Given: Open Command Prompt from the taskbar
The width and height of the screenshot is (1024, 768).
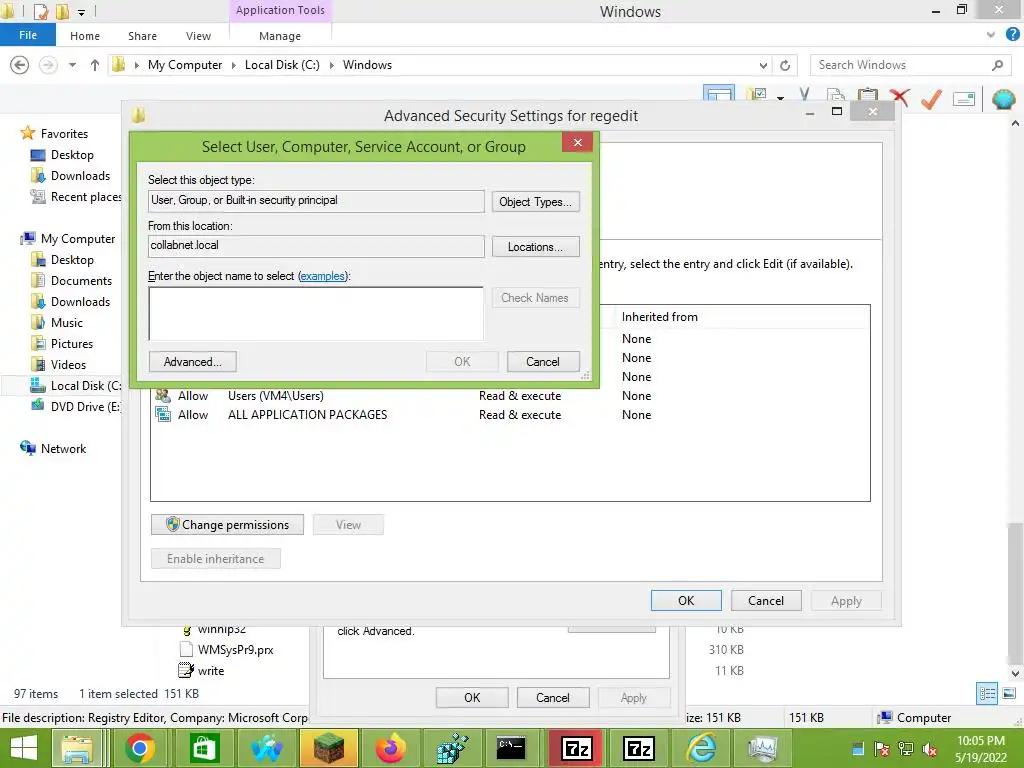Looking at the screenshot, I should pos(511,748).
